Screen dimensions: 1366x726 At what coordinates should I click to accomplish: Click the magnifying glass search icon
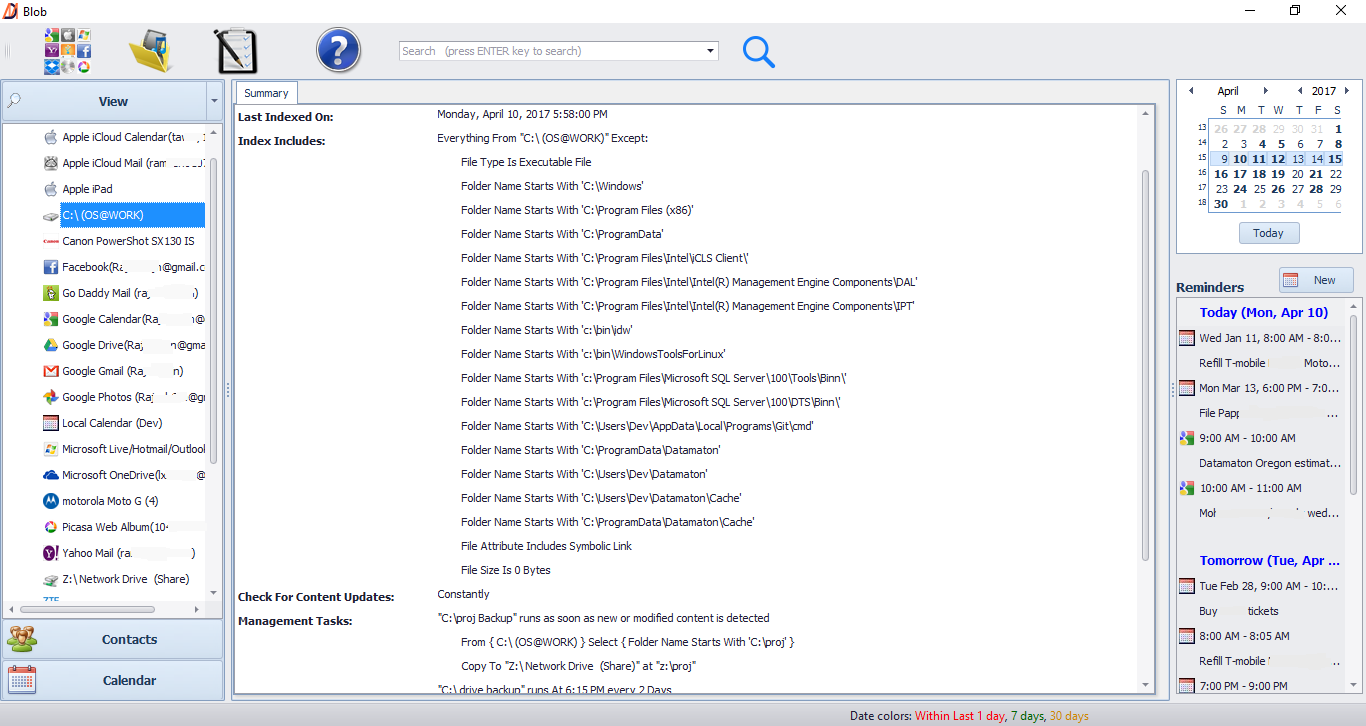click(759, 51)
